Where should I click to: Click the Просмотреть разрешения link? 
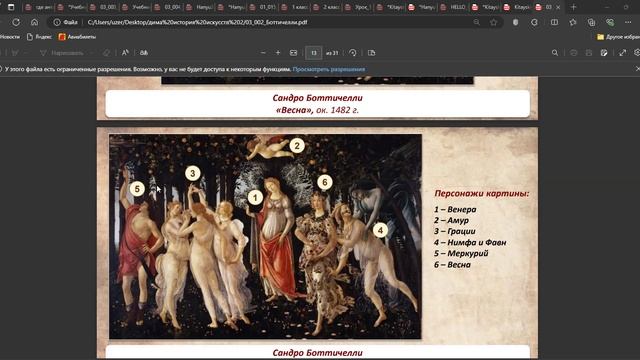point(329,69)
